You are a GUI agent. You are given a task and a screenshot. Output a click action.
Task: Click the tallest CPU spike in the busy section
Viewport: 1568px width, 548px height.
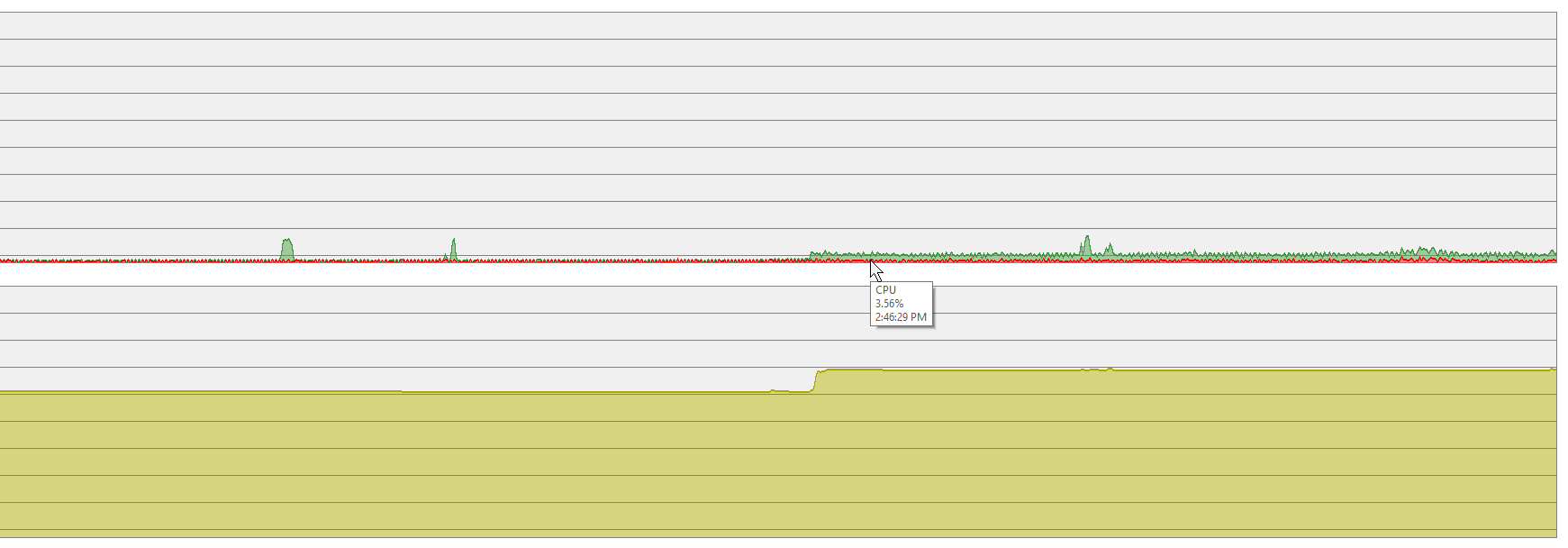(x=1087, y=247)
